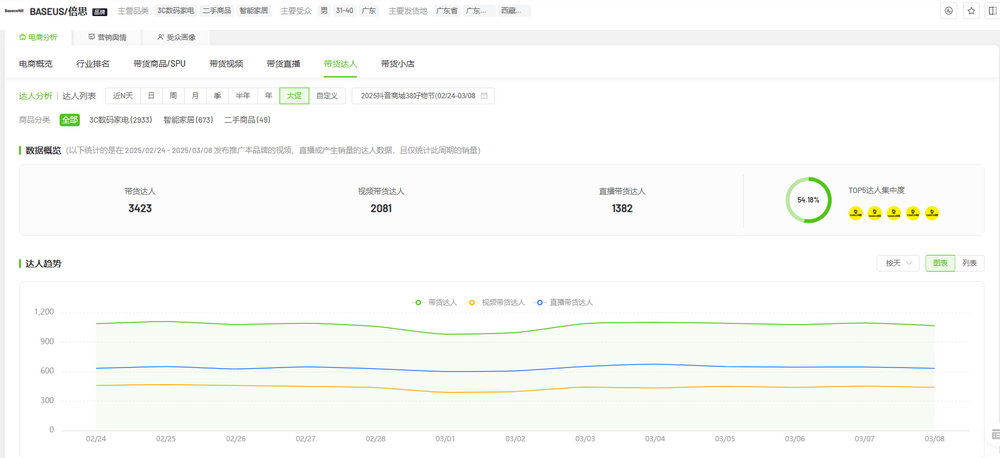Toggle 带货达人 legend series
This screenshot has height=458, width=1000.
pyautogui.click(x=436, y=302)
